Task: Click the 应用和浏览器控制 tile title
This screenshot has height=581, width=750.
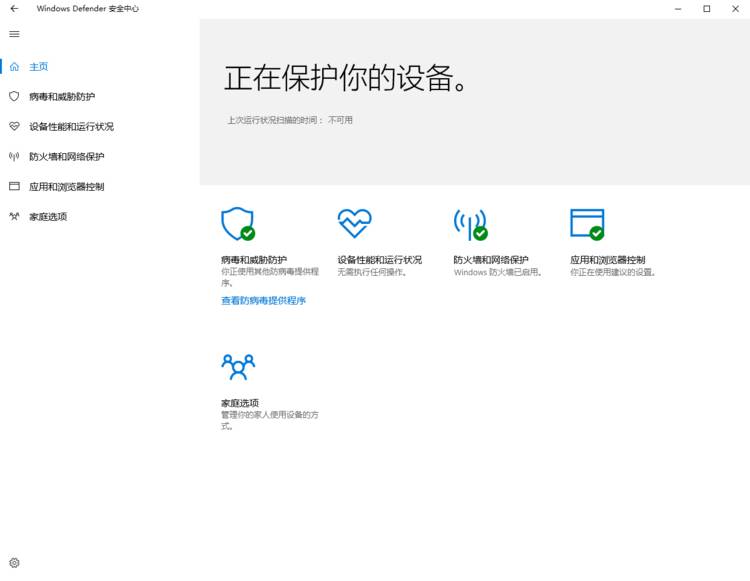Action: tap(607, 260)
